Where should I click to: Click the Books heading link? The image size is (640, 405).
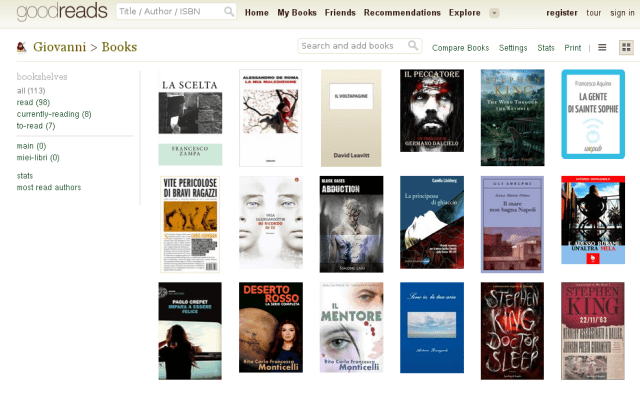pyautogui.click(x=119, y=47)
